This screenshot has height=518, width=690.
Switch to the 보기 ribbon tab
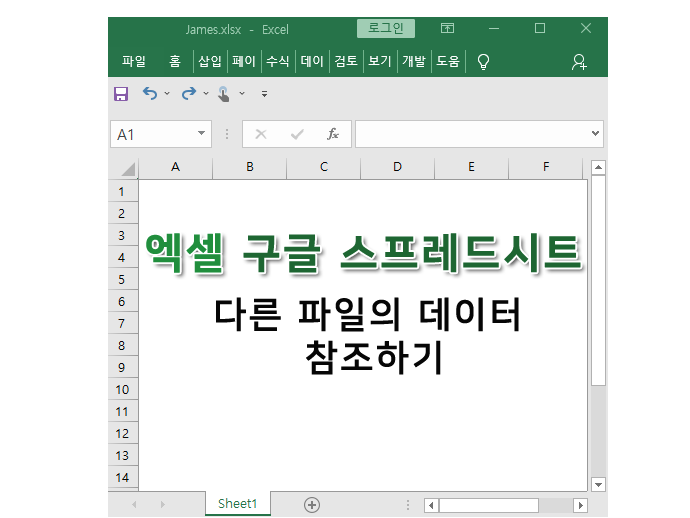point(380,61)
